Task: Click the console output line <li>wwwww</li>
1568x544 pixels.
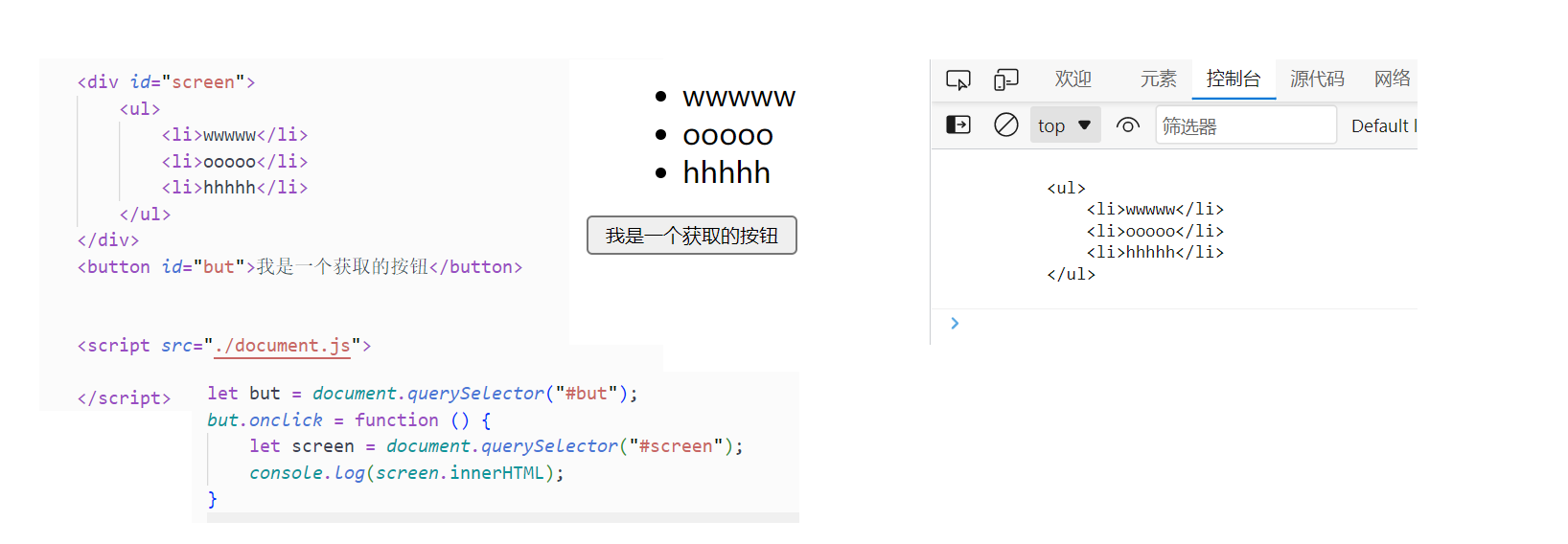Action: pyautogui.click(x=1155, y=209)
